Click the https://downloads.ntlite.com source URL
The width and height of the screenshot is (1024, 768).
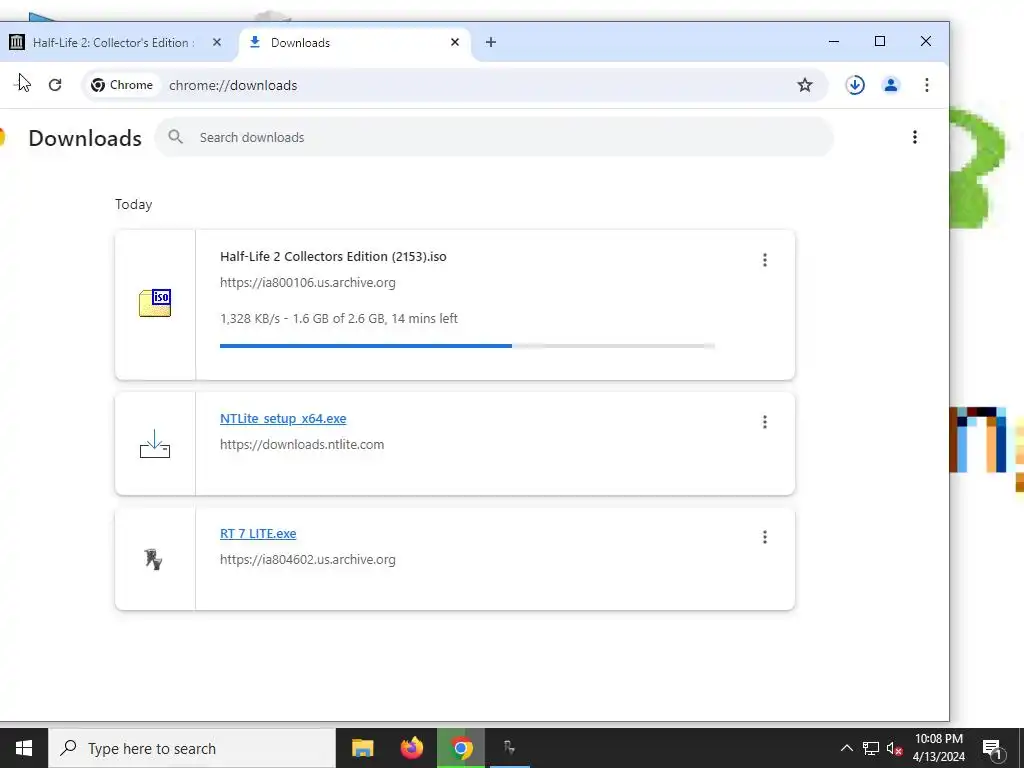302,445
